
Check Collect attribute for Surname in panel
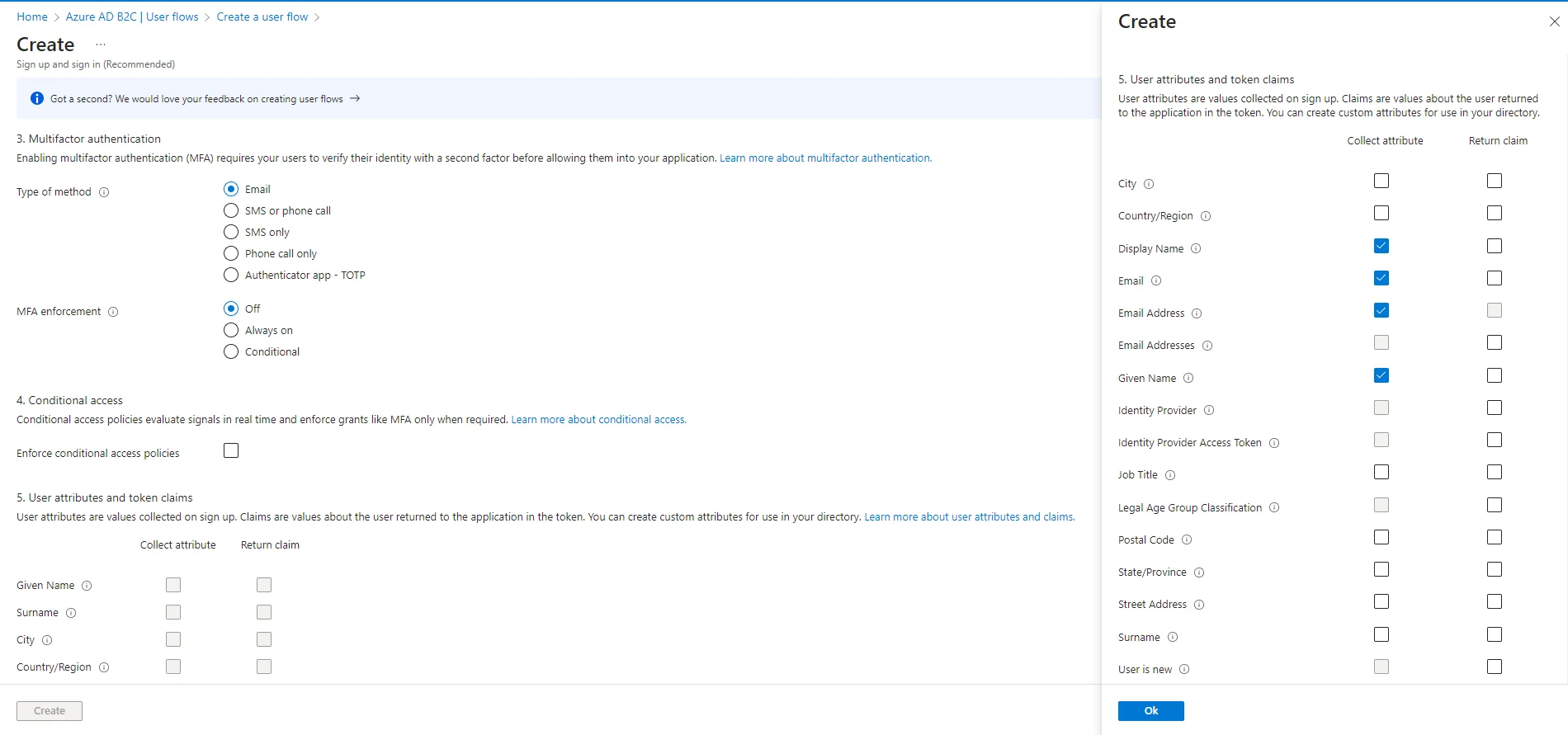point(1381,634)
